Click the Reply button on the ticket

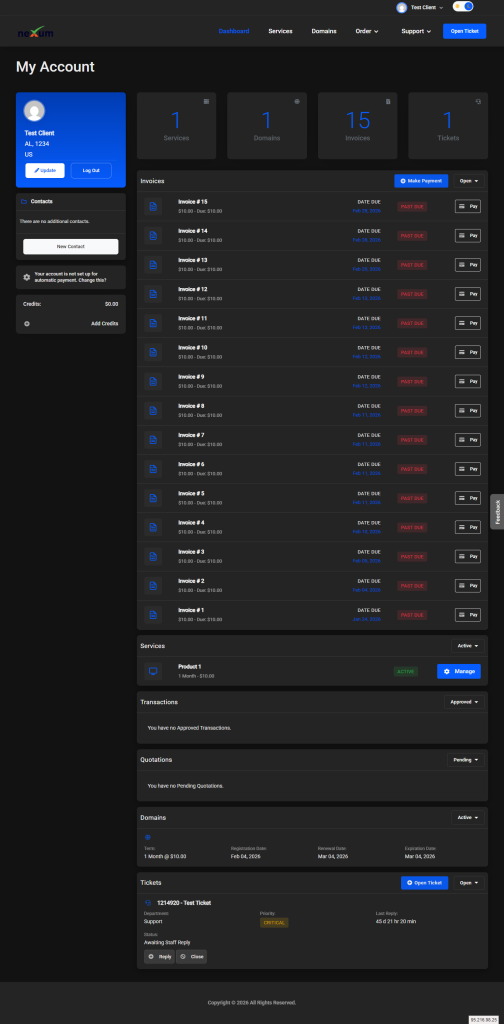[159, 957]
